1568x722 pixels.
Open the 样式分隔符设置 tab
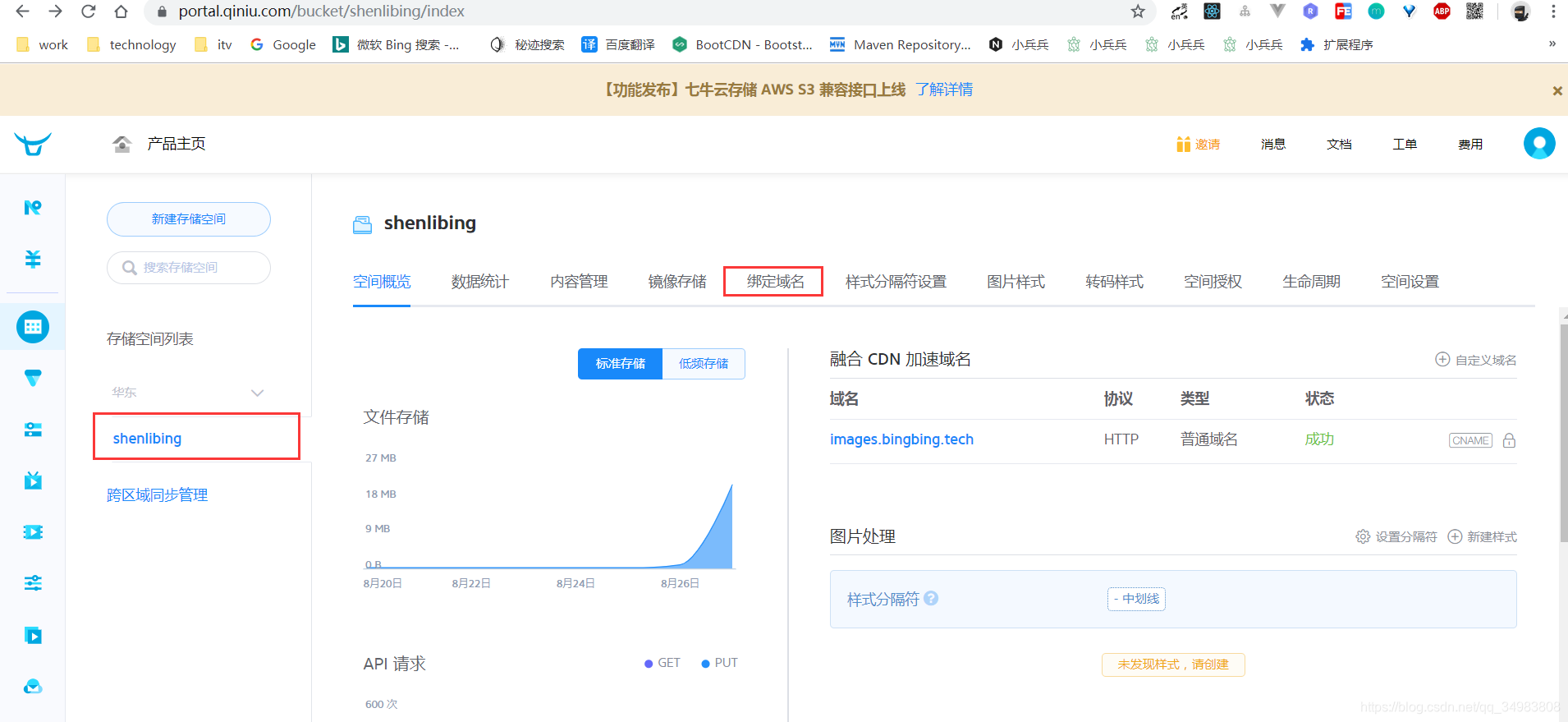pos(896,282)
